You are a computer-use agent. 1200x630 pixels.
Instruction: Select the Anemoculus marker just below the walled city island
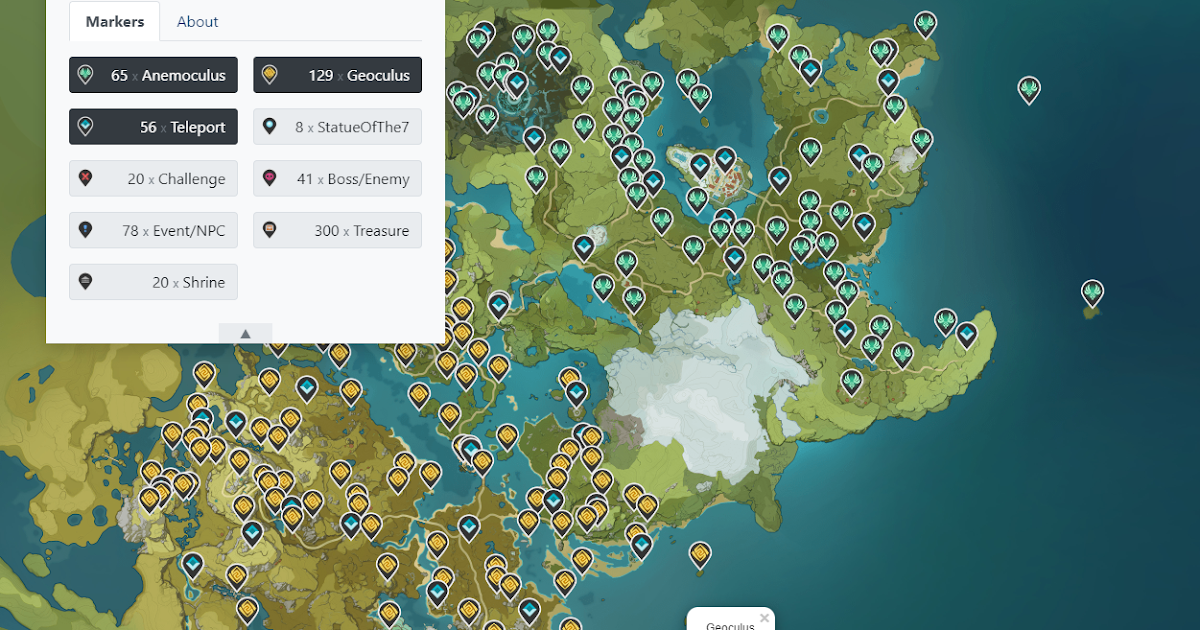click(697, 200)
